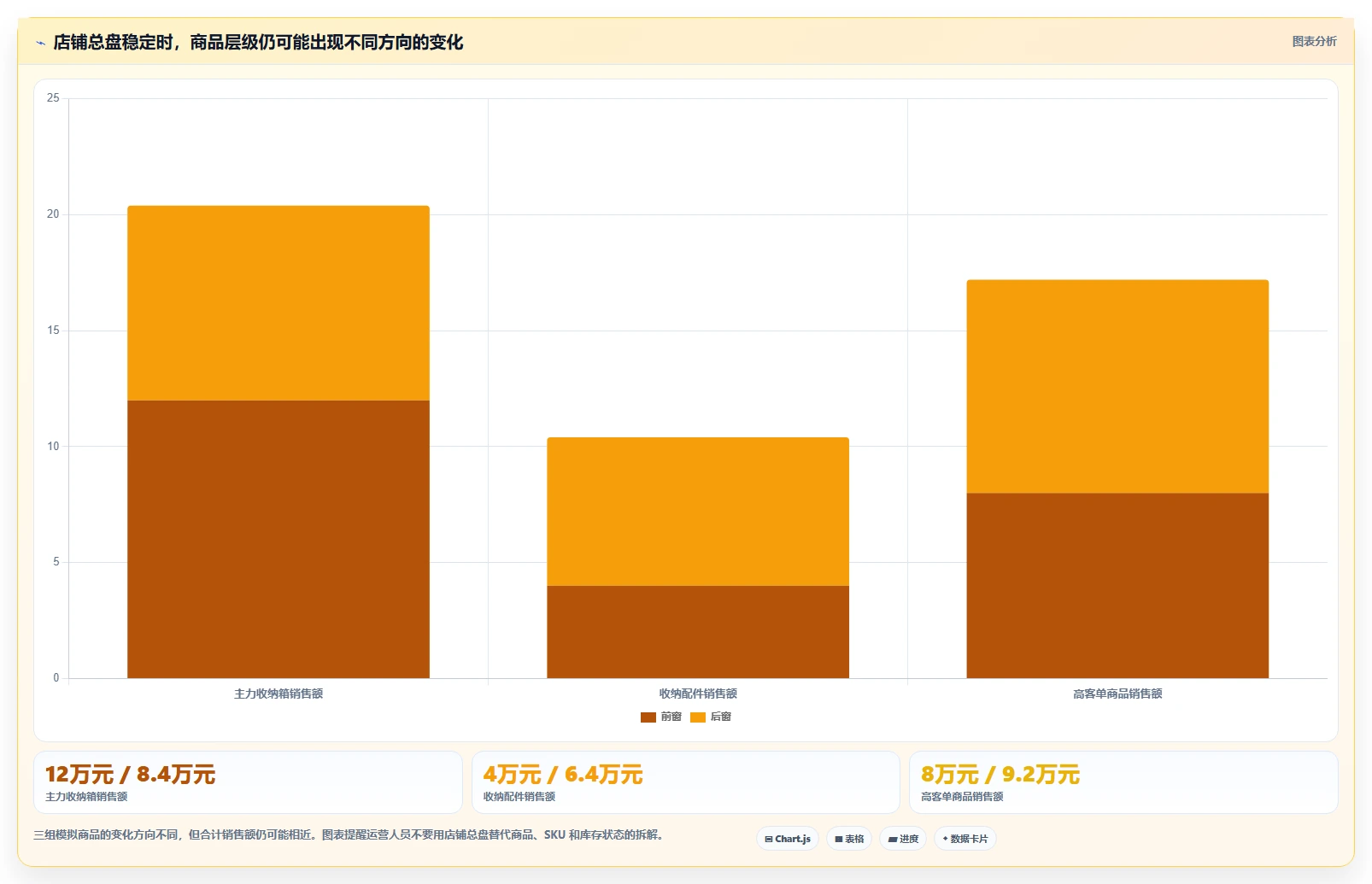This screenshot has height=884, width=1372.
Task: Click the small icon before the chart title
Action: point(40,43)
